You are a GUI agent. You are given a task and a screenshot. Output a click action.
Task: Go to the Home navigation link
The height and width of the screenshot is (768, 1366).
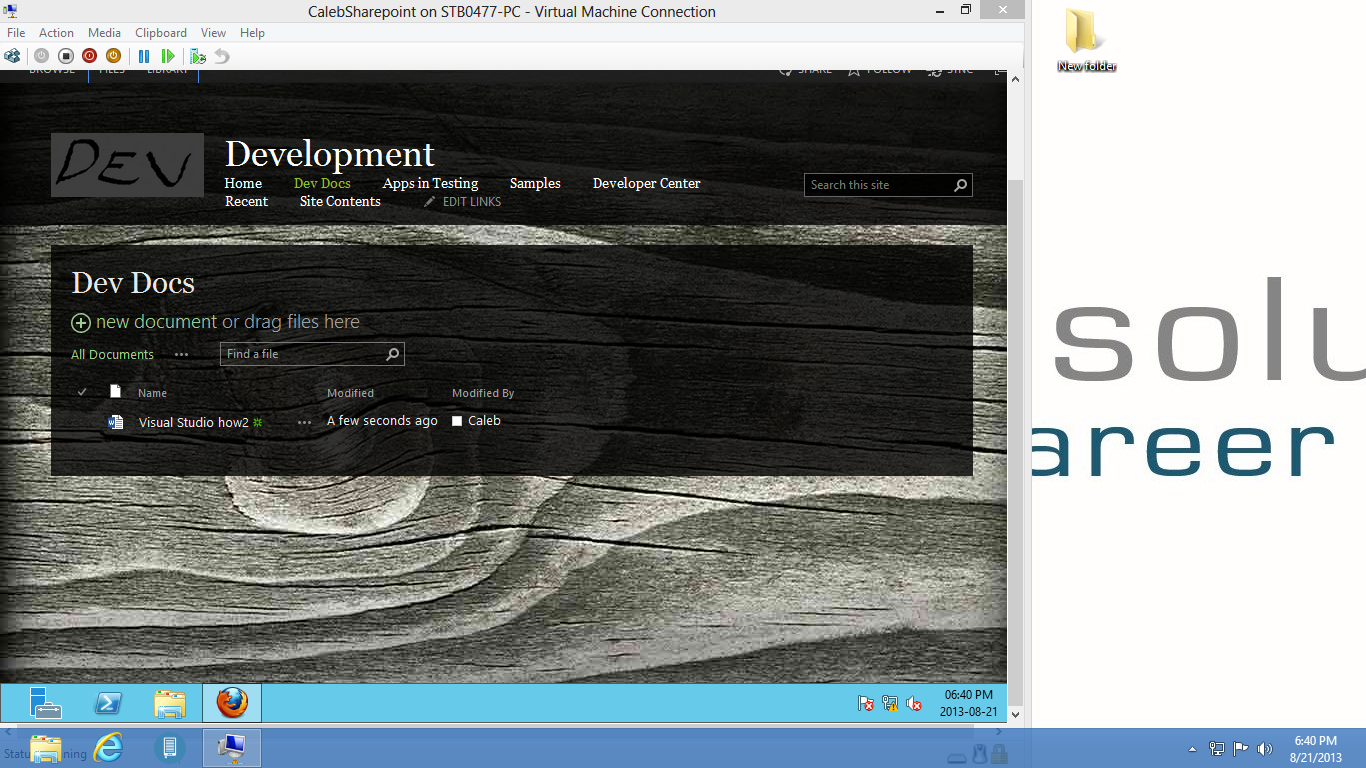[x=243, y=183]
